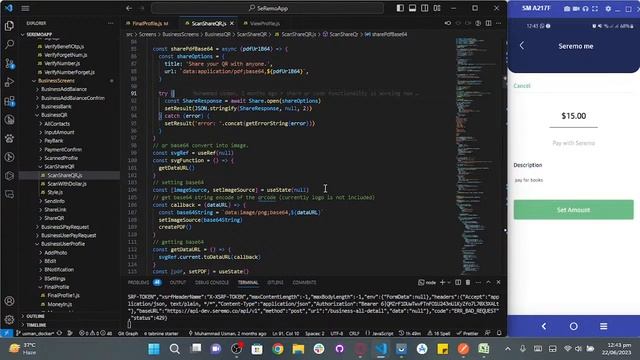Open FinalProfile1.js in explorer
The width and height of the screenshot is (640, 360).
(x=63, y=296)
